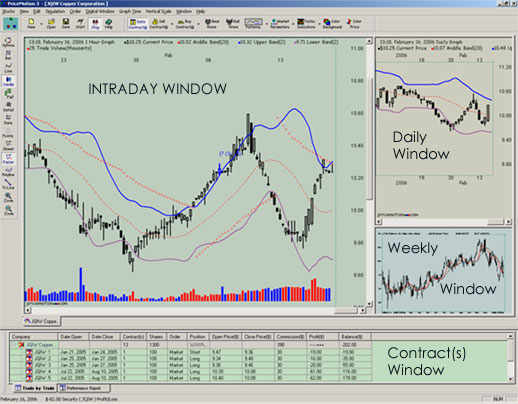Screen dimensions: 518x404
Task: Expand the dropdown arrow beside New
Action: pos(41,24)
